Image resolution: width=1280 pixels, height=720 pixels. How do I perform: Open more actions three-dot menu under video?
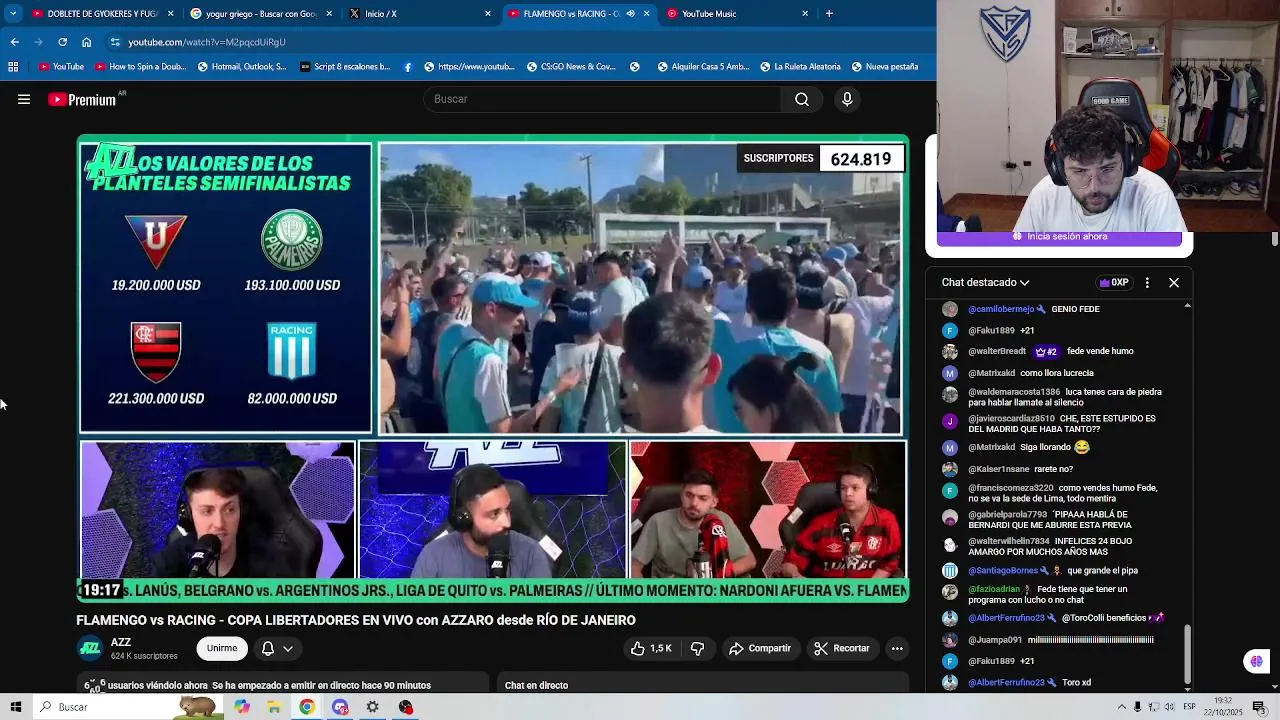[x=897, y=648]
